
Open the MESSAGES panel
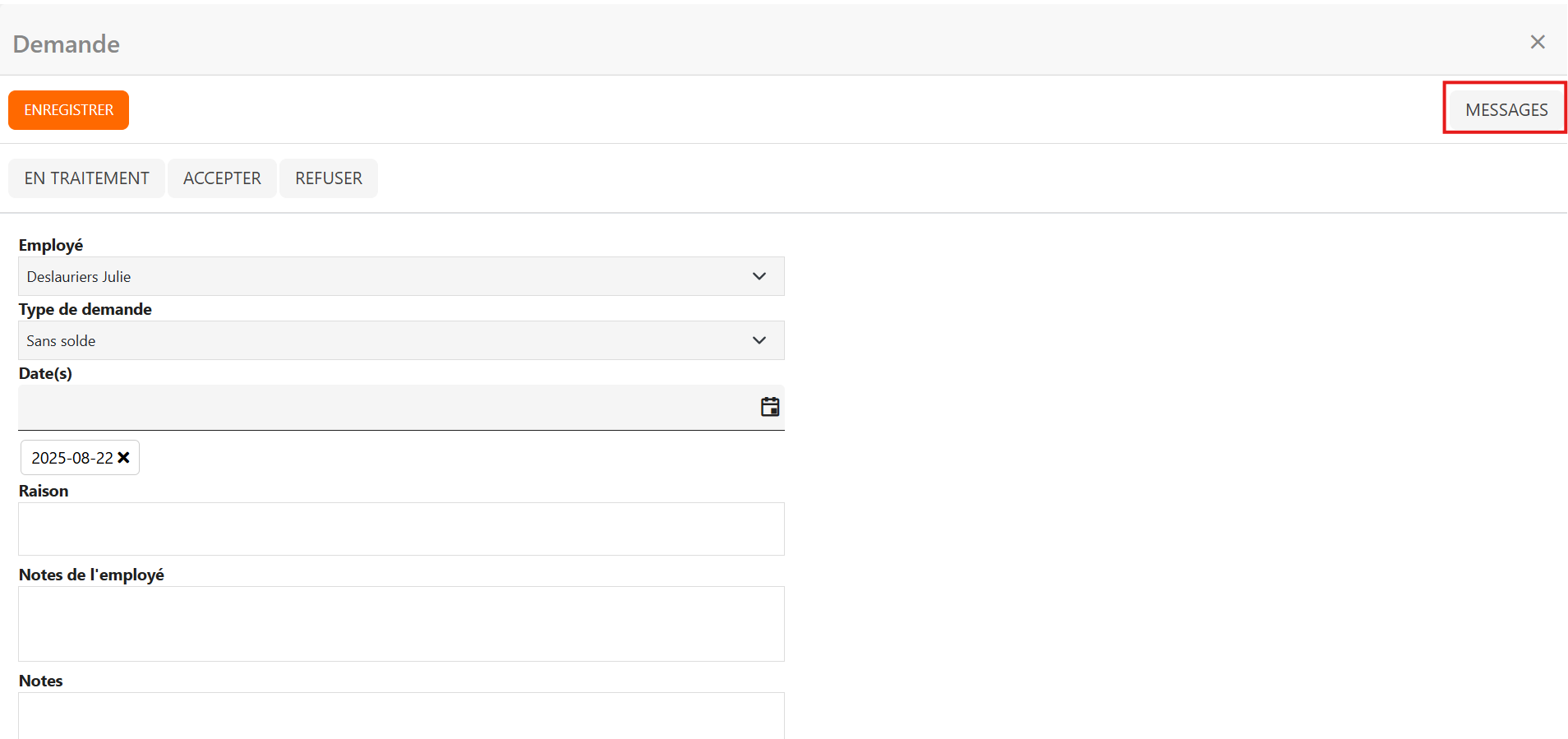(x=1506, y=110)
